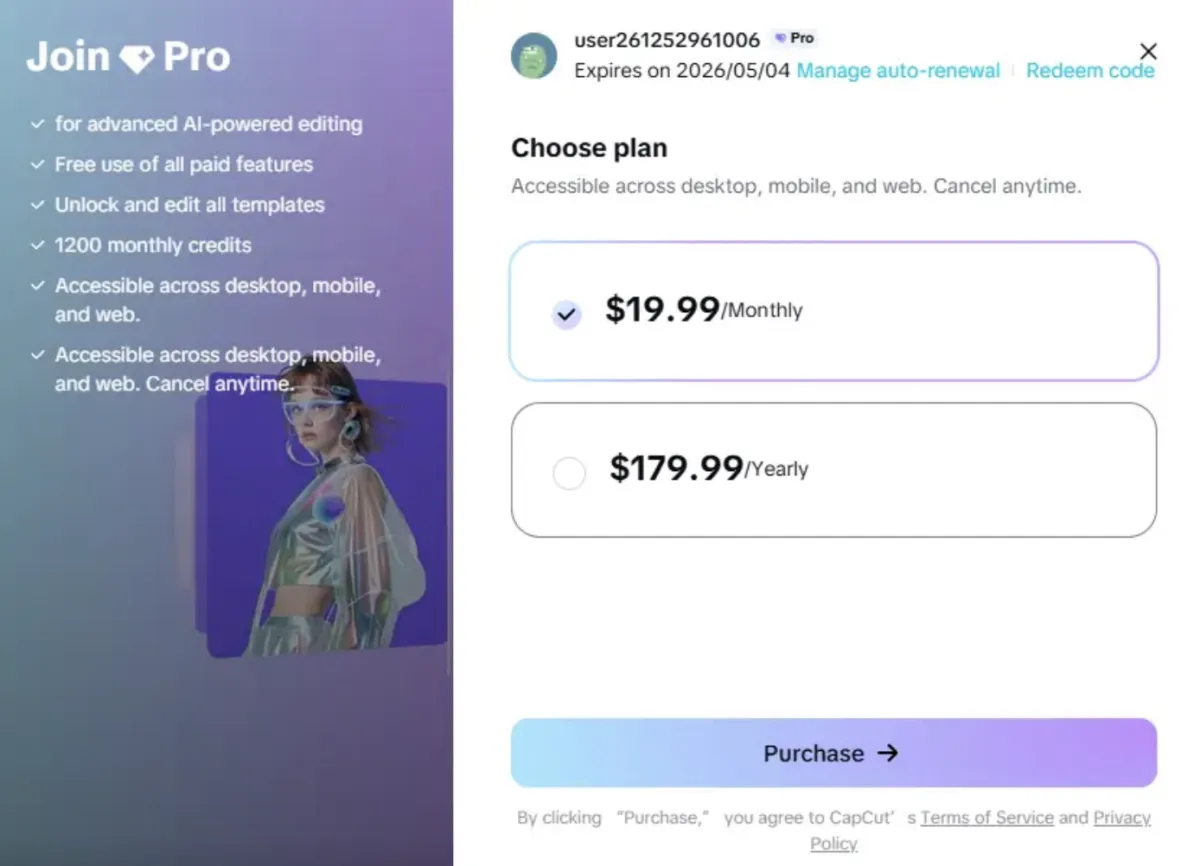Screen dimensions: 1200x866
Task: Choose the Yearly subscription plan card
Action: pyautogui.click(x=833, y=470)
